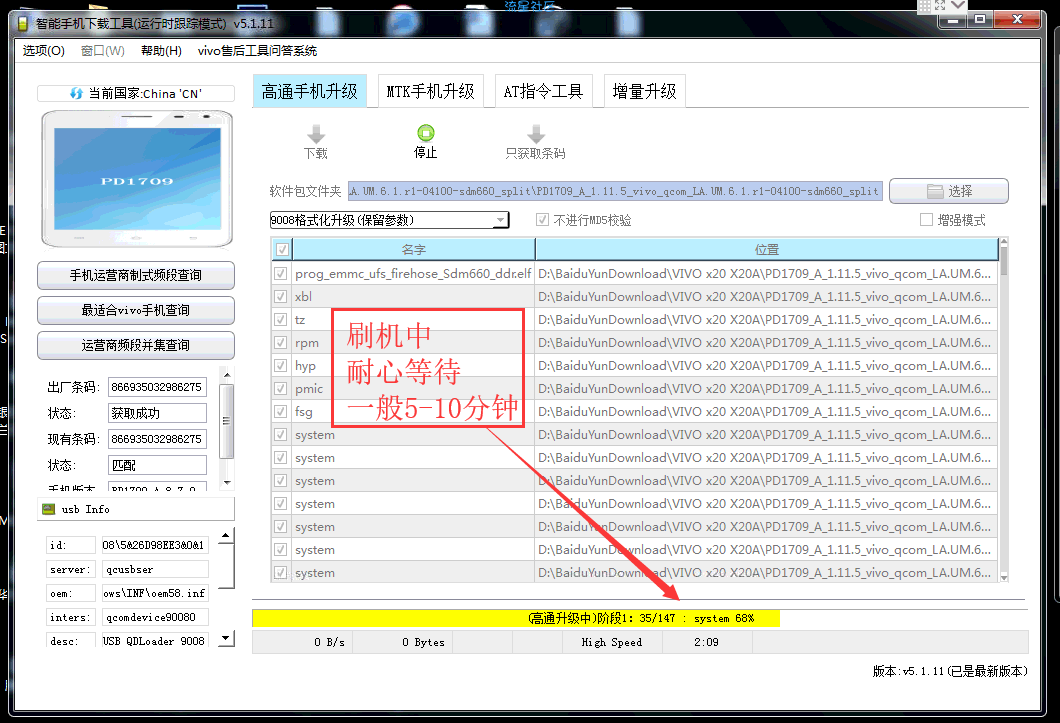
Task: Click the desc field USB QDLoader 9008
Action: (154, 640)
